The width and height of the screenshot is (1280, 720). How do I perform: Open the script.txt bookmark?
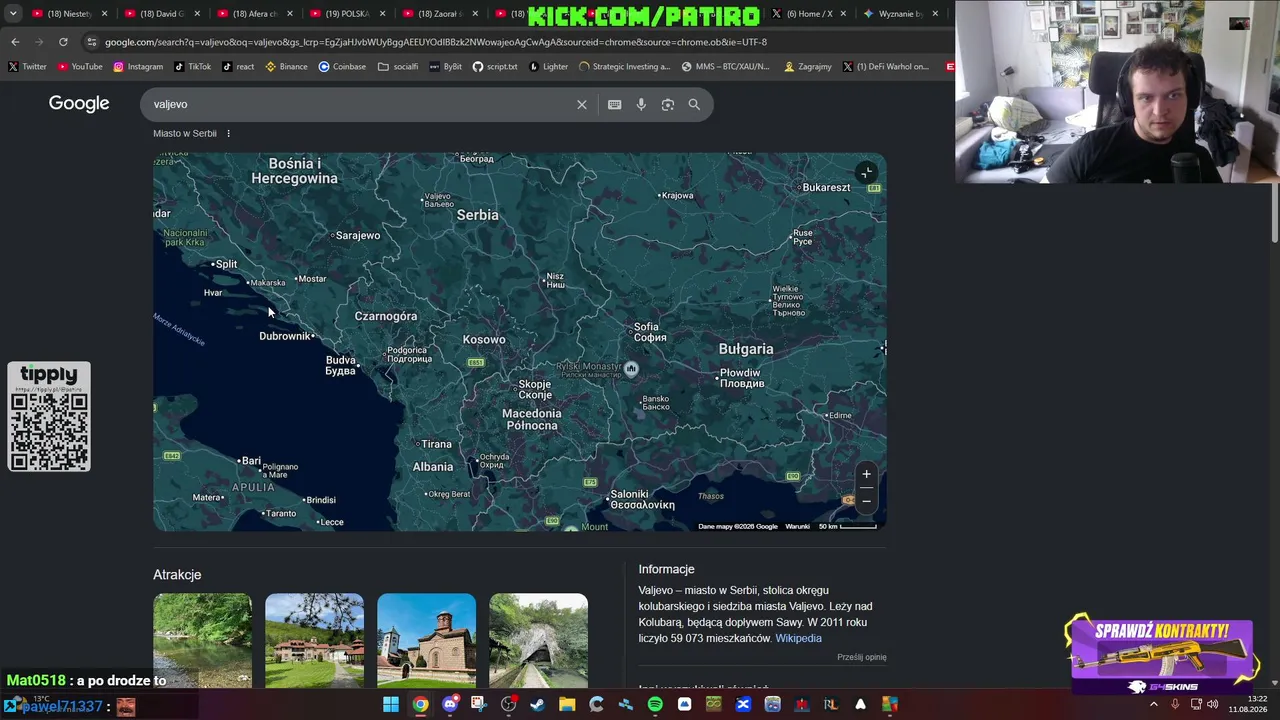click(x=495, y=67)
